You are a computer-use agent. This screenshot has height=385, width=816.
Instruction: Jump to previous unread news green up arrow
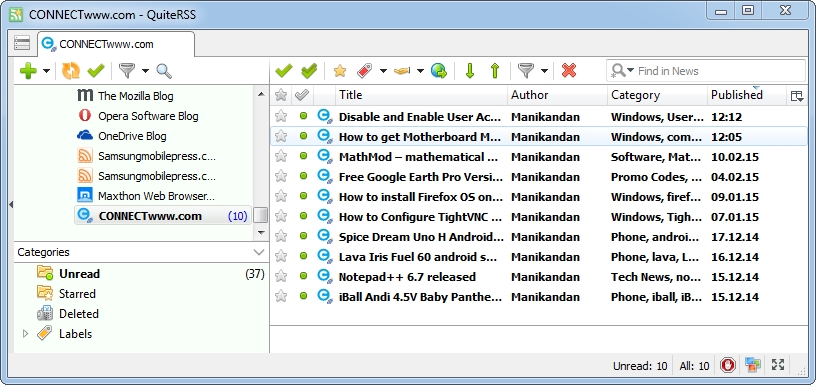(x=495, y=71)
